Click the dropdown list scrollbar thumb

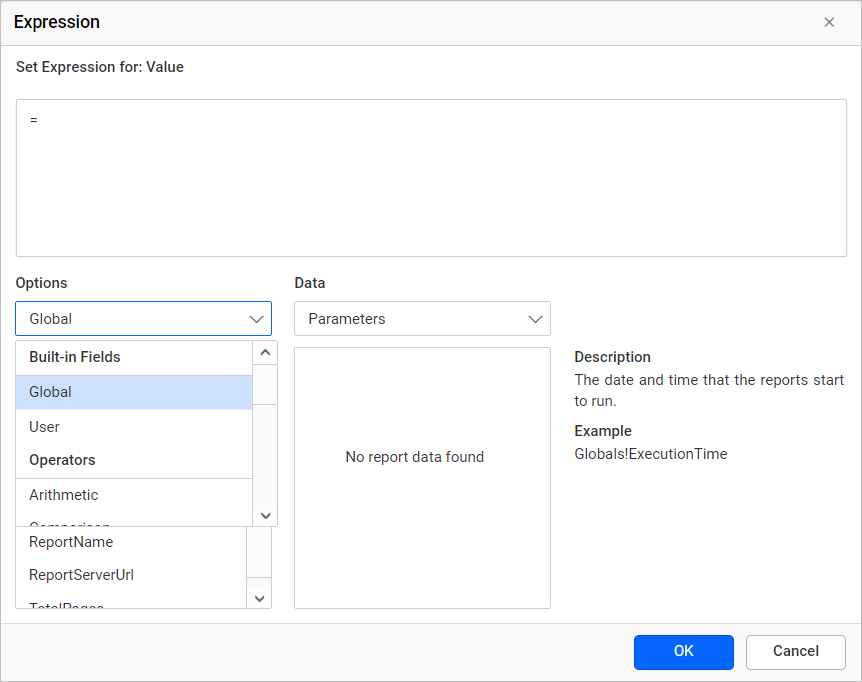coord(266,385)
